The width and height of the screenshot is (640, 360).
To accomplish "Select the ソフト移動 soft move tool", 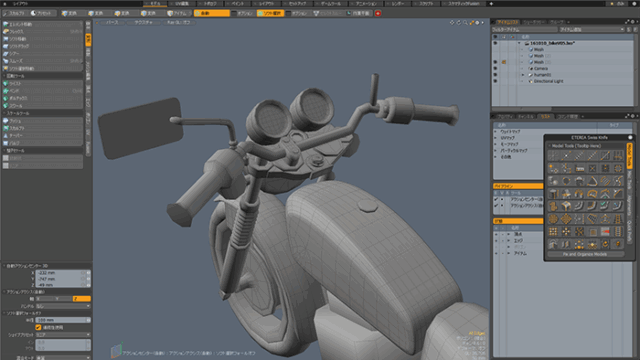I will (42, 39).
